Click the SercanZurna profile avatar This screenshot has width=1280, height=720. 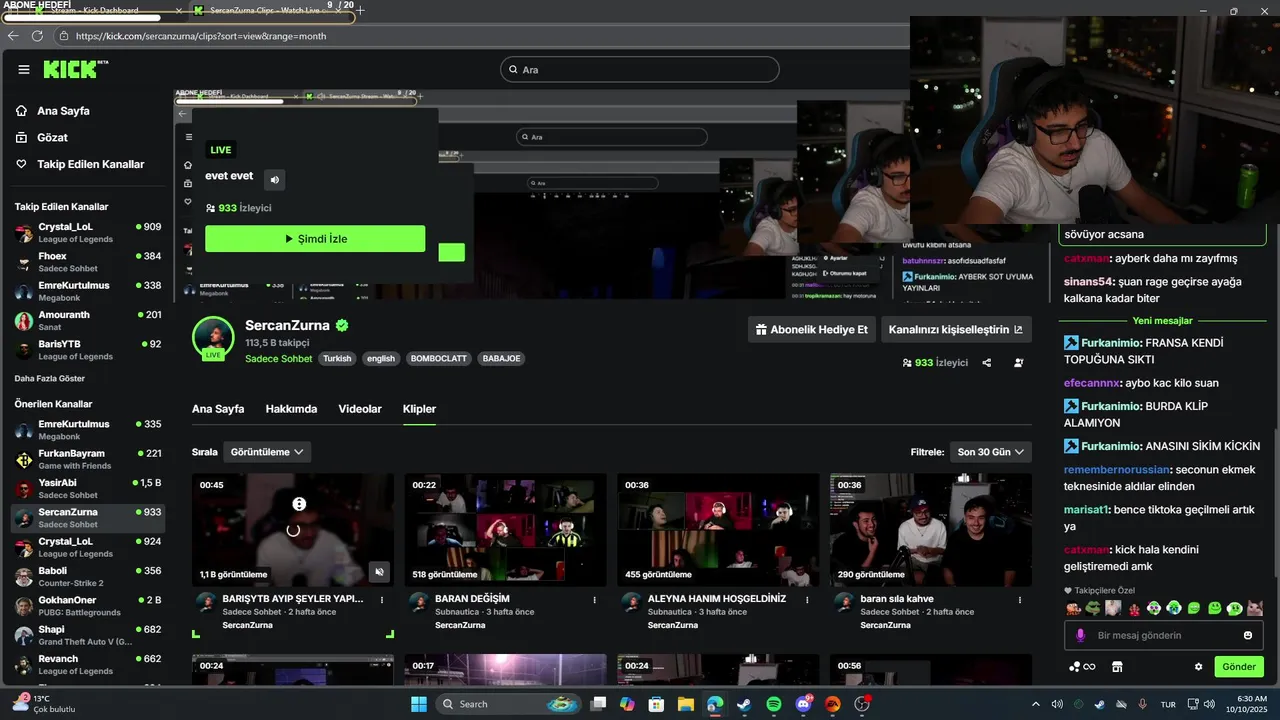tap(213, 338)
